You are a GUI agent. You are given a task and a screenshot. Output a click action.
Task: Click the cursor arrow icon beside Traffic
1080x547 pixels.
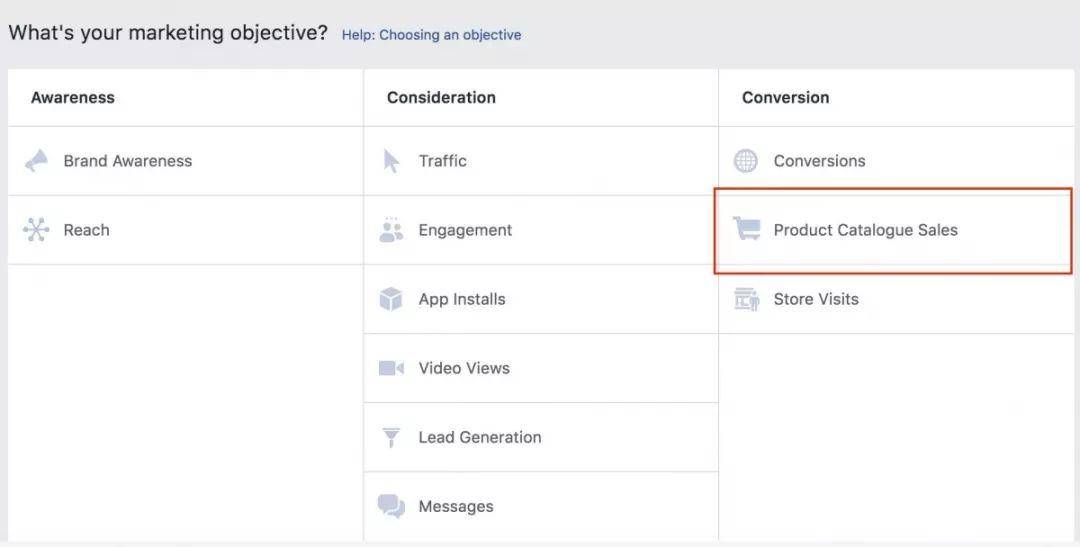pos(392,161)
